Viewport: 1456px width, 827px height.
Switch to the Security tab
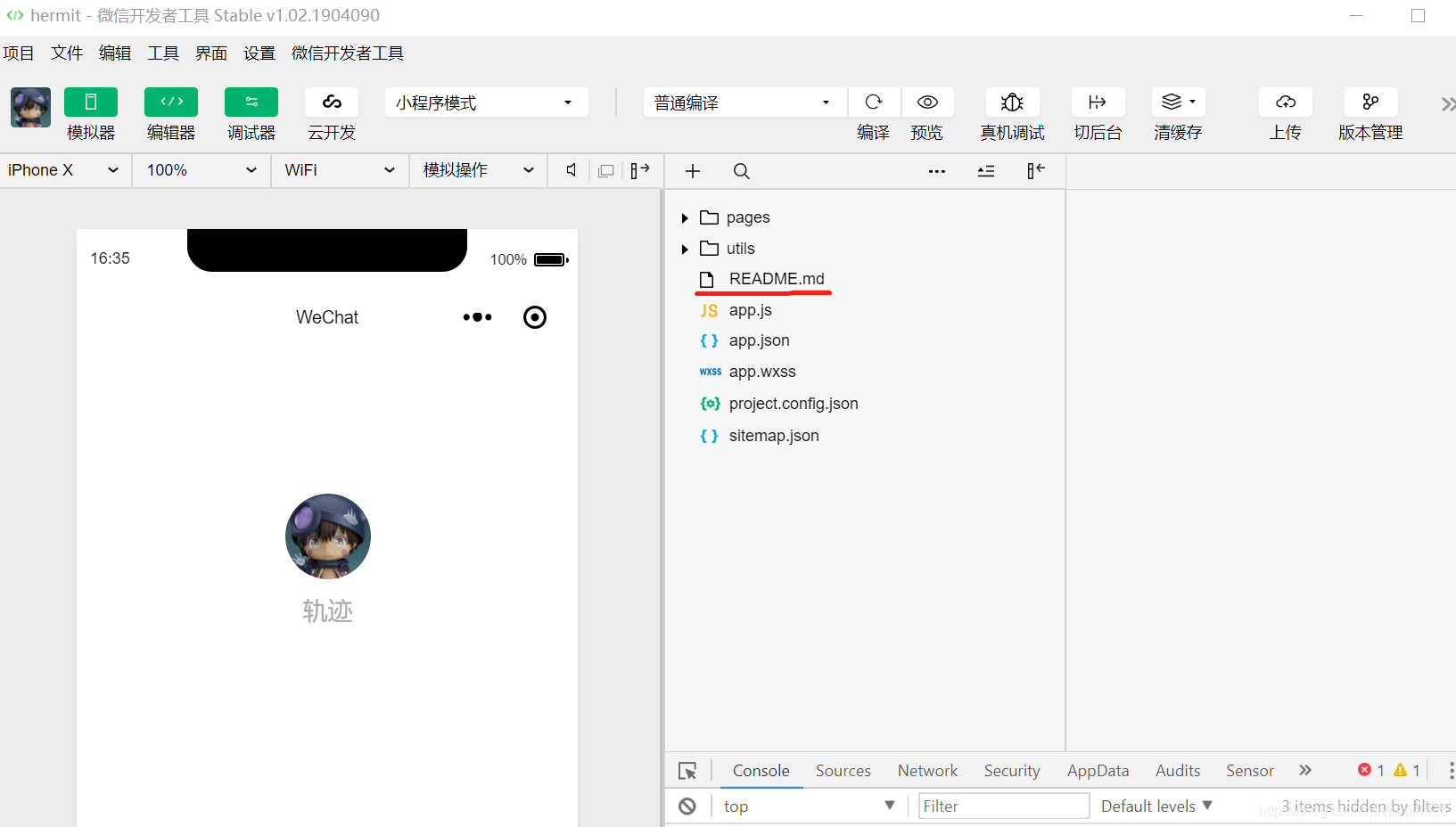tap(1012, 771)
